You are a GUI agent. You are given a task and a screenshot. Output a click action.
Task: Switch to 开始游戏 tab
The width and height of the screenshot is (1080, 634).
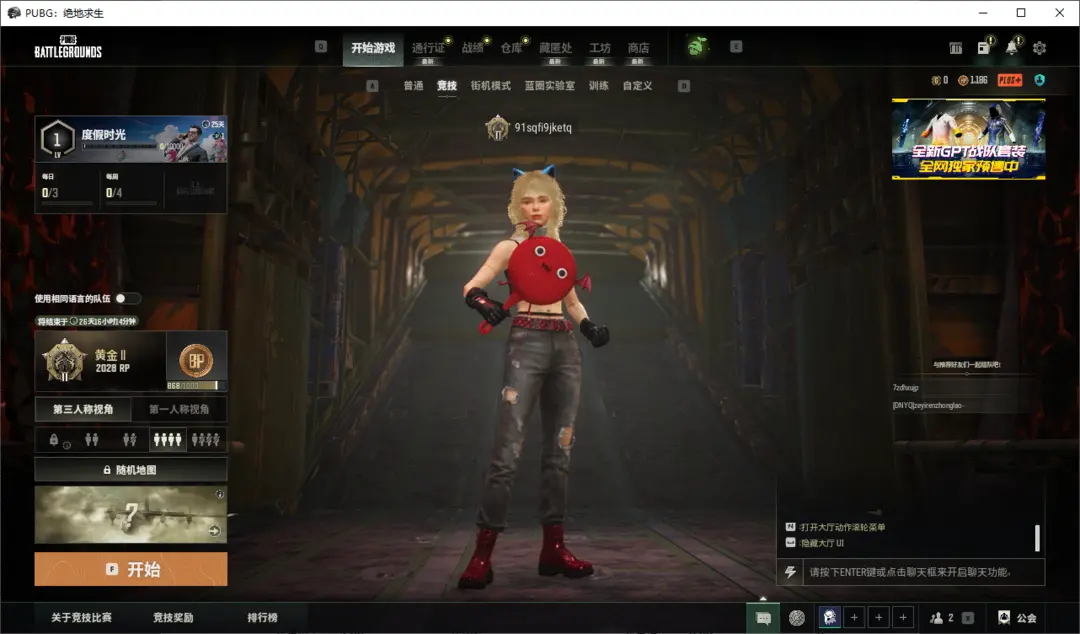click(373, 48)
